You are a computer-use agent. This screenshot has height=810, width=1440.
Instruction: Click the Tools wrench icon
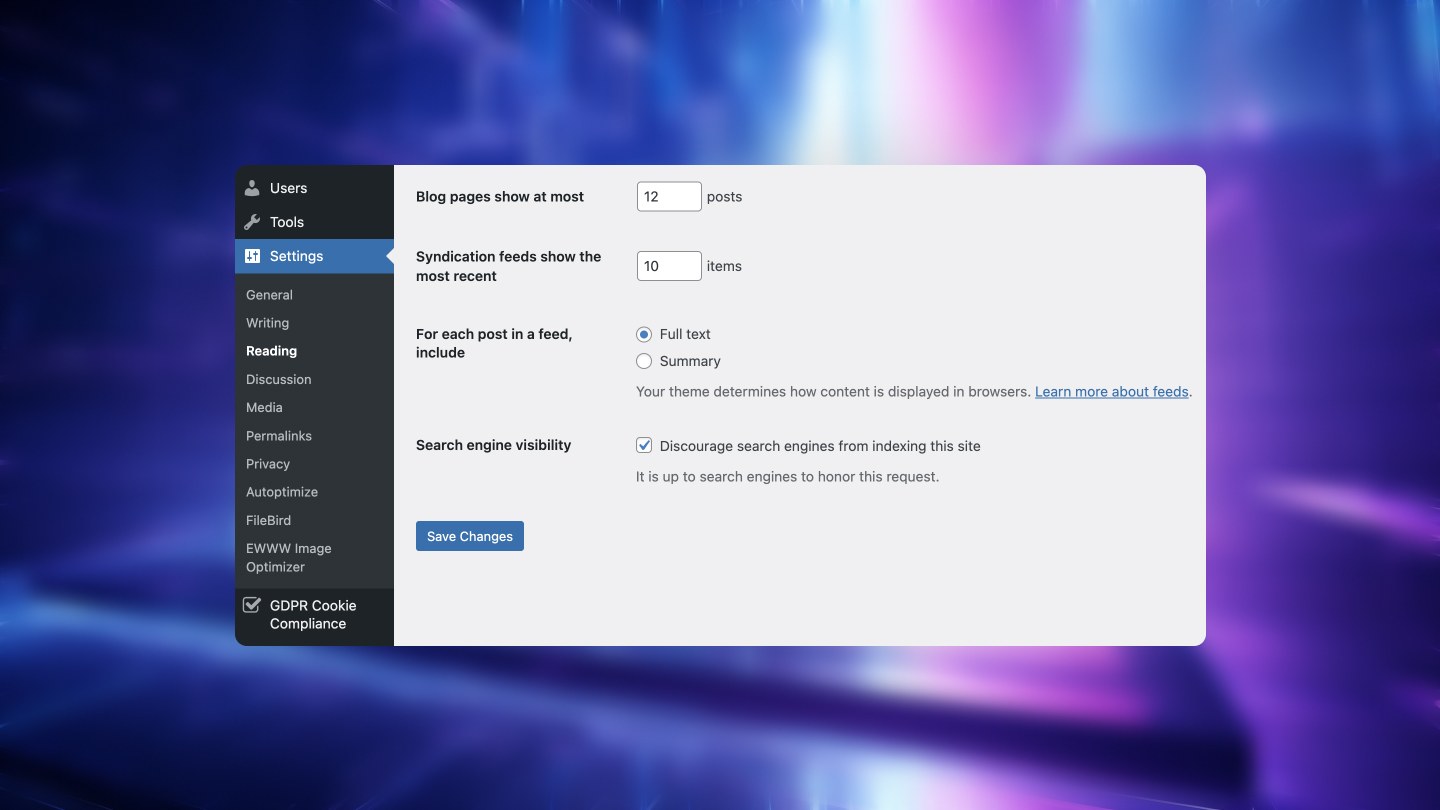tap(252, 222)
